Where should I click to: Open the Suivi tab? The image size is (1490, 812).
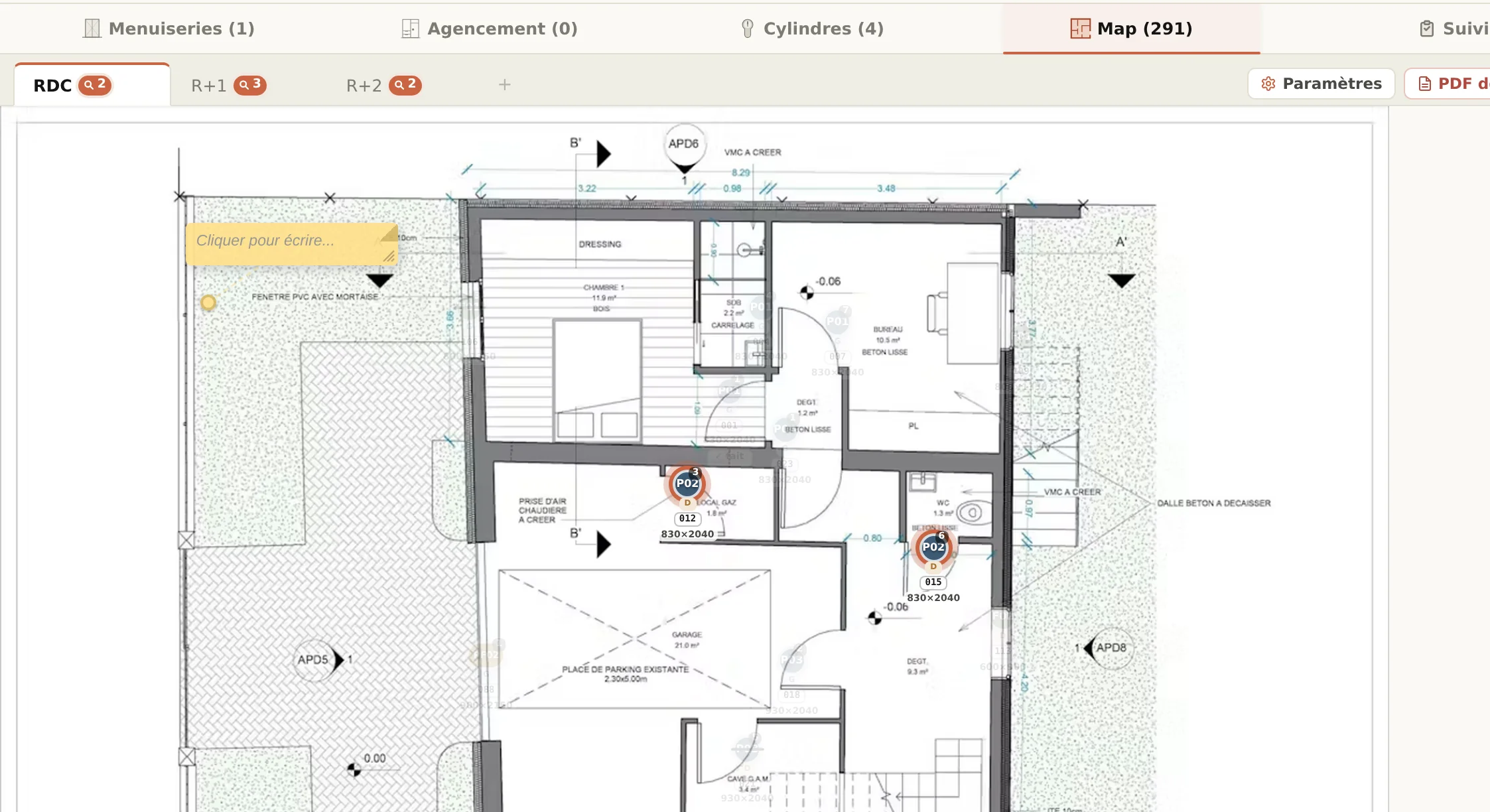[x=1454, y=29]
